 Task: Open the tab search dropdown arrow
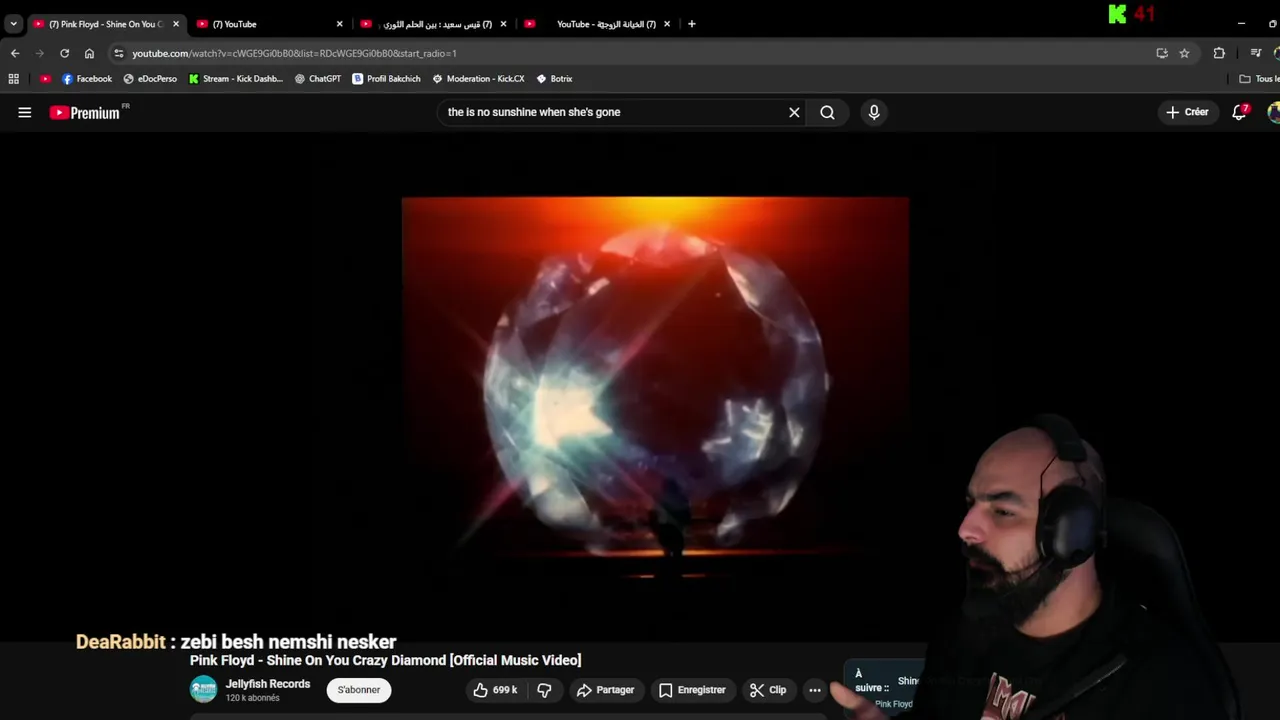click(x=13, y=24)
